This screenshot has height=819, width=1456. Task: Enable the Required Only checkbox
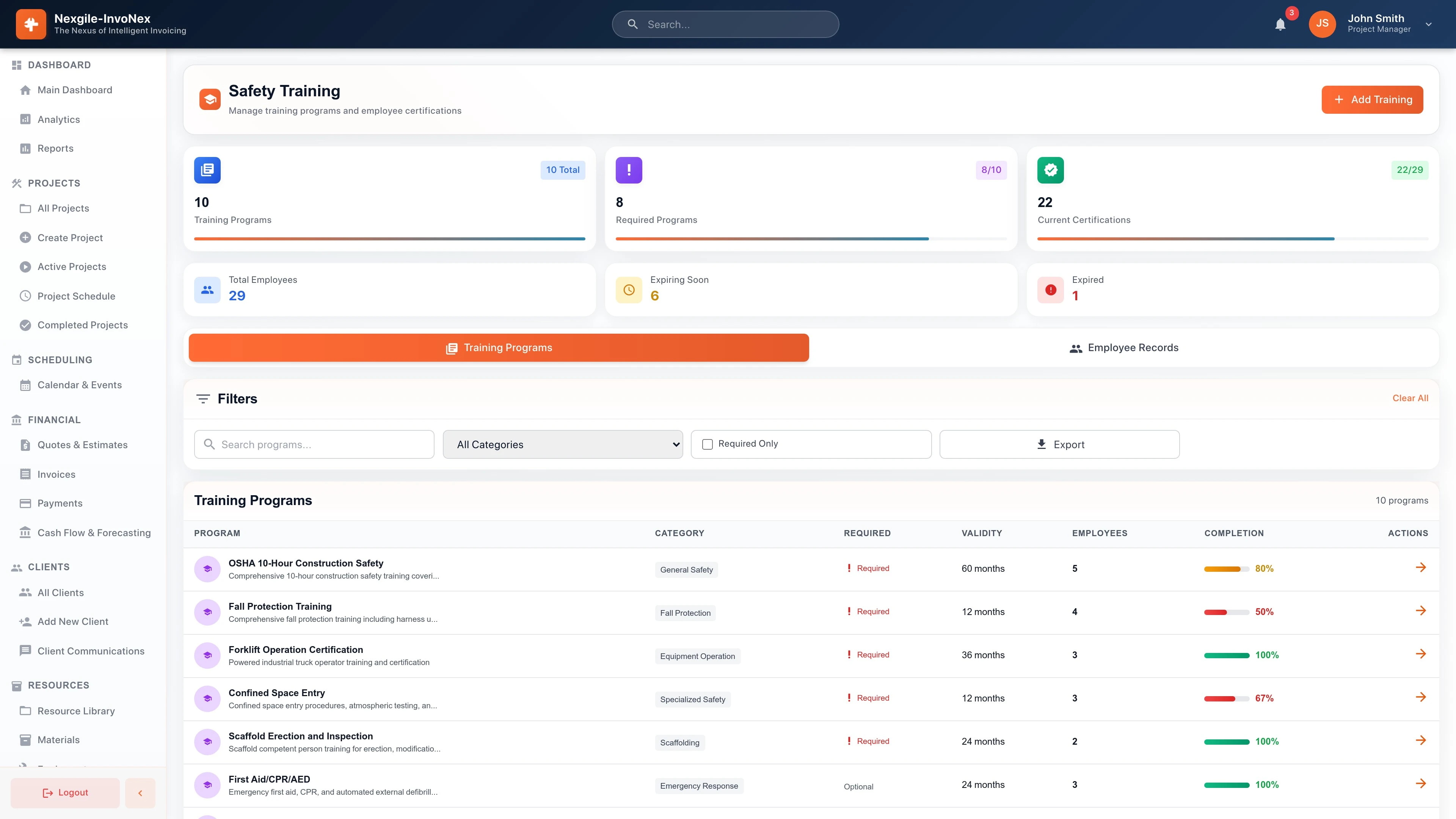(x=707, y=444)
